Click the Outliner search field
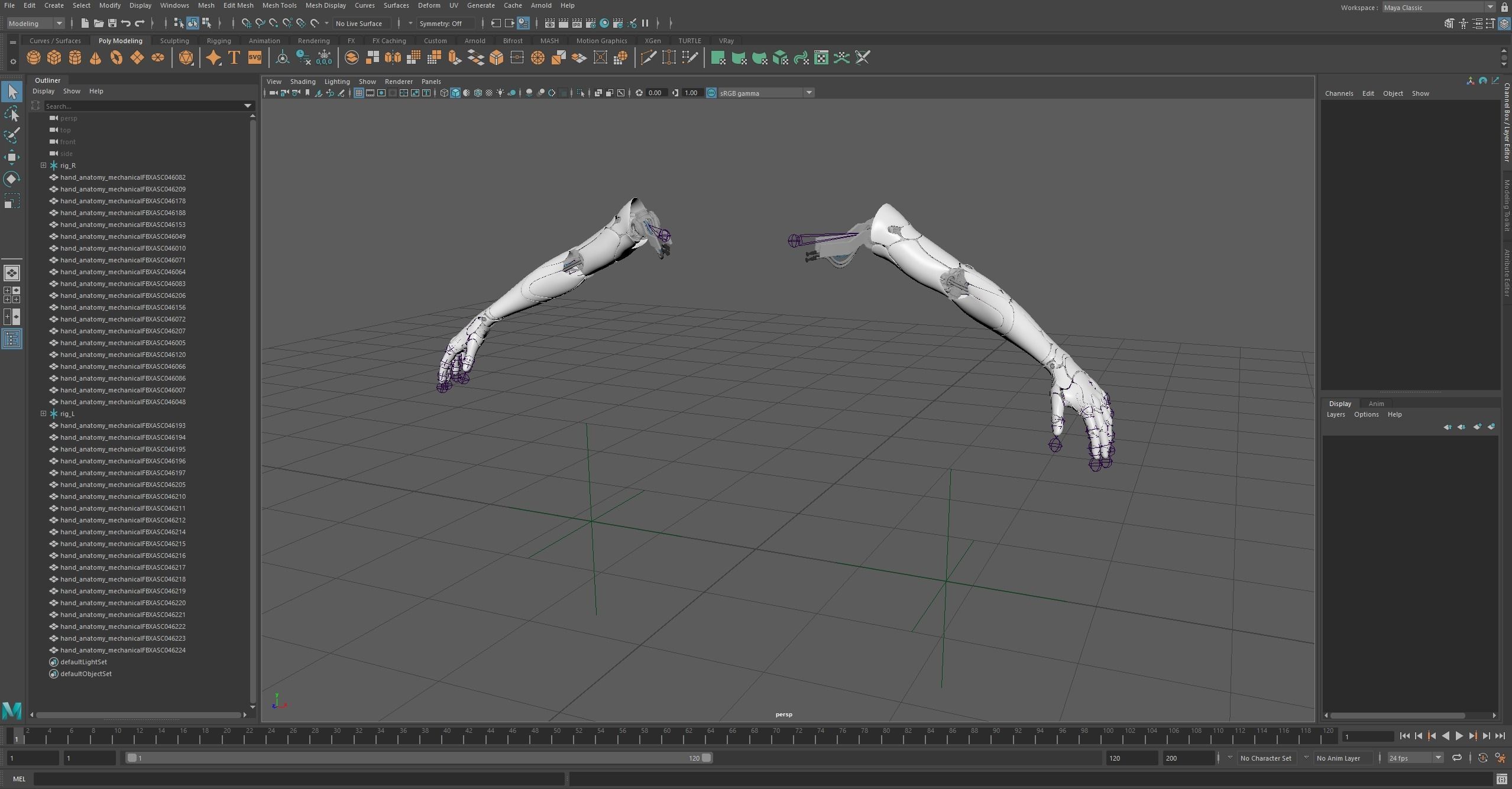 point(142,106)
